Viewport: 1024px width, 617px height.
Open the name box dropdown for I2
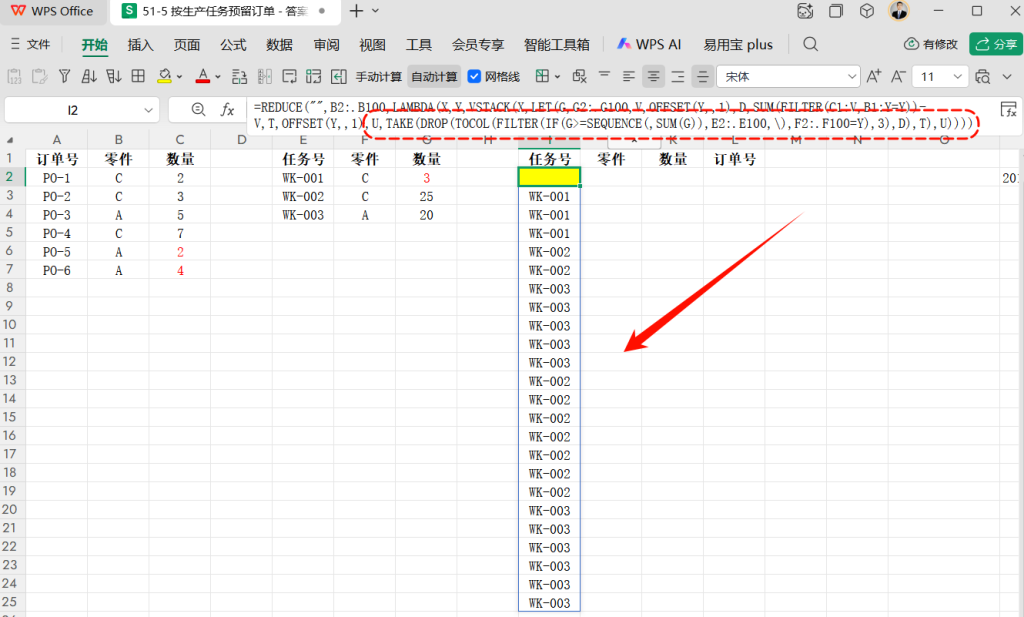148,110
